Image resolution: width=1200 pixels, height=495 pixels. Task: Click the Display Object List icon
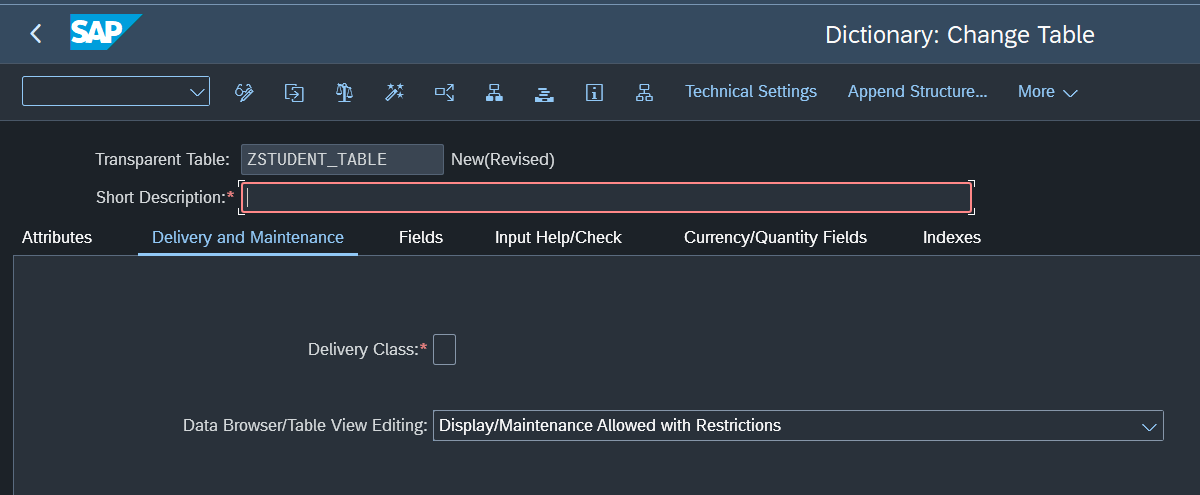pos(494,92)
